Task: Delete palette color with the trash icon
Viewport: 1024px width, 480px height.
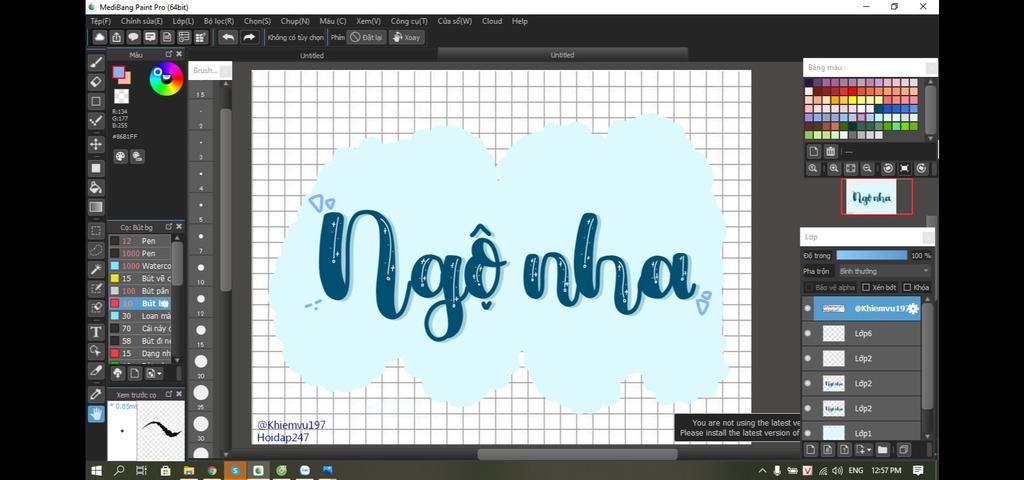Action: [x=830, y=152]
